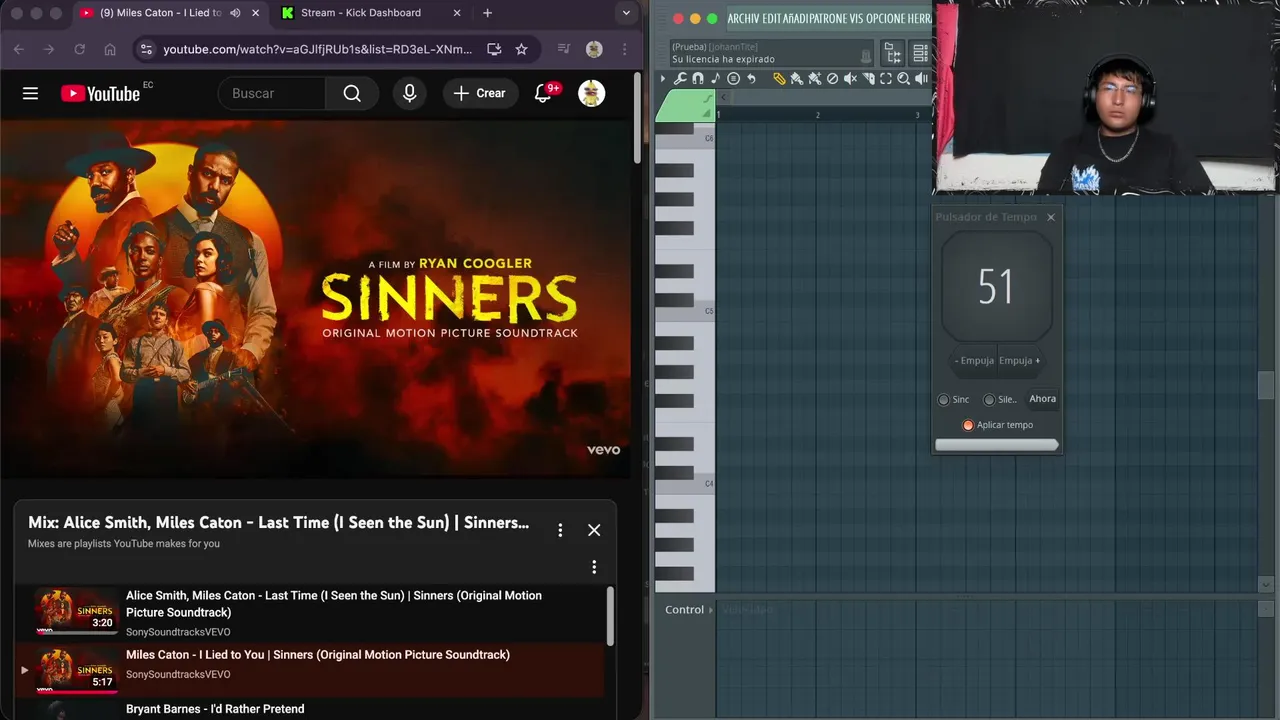Tap the 51 tempo display pad
This screenshot has width=1280, height=720.
[x=996, y=287]
